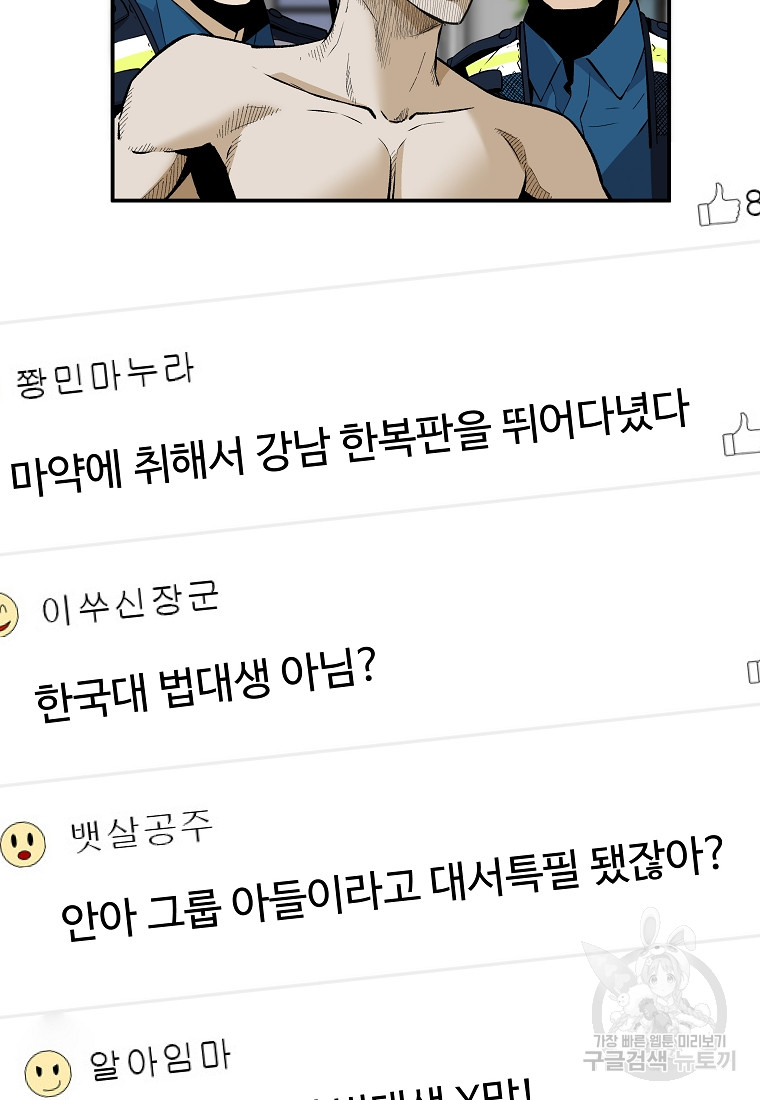Click thumbs-up beside 쫑민마누라's comment

(x=742, y=434)
